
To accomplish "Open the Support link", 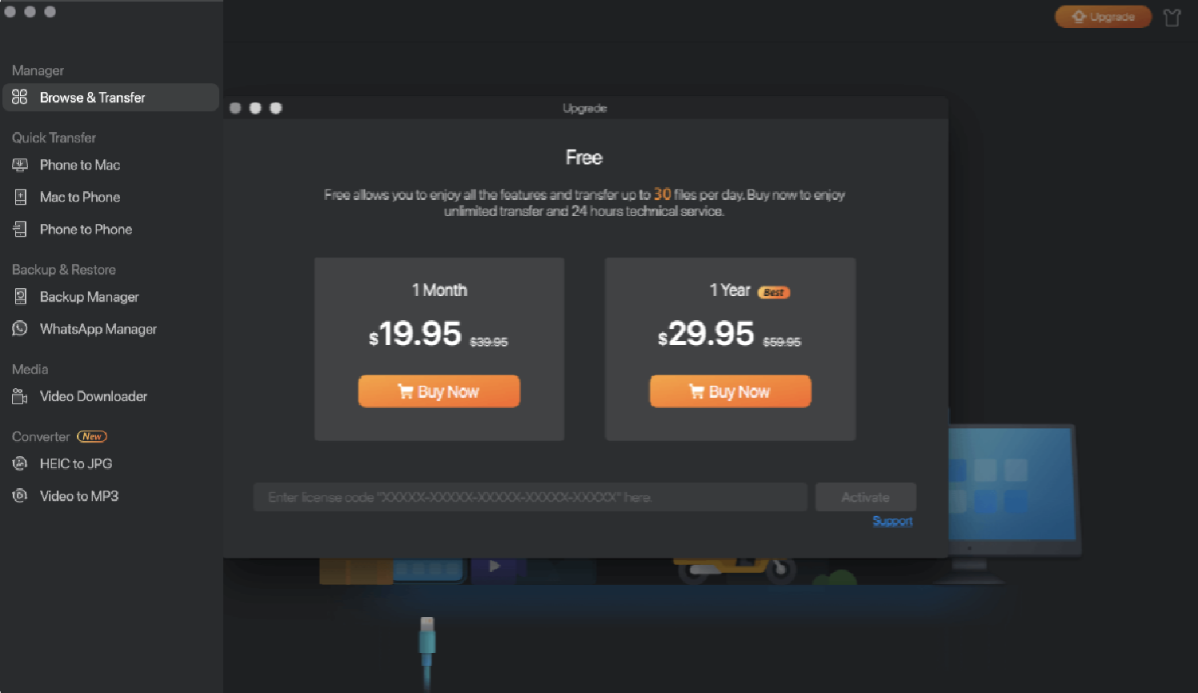I will pyautogui.click(x=892, y=521).
